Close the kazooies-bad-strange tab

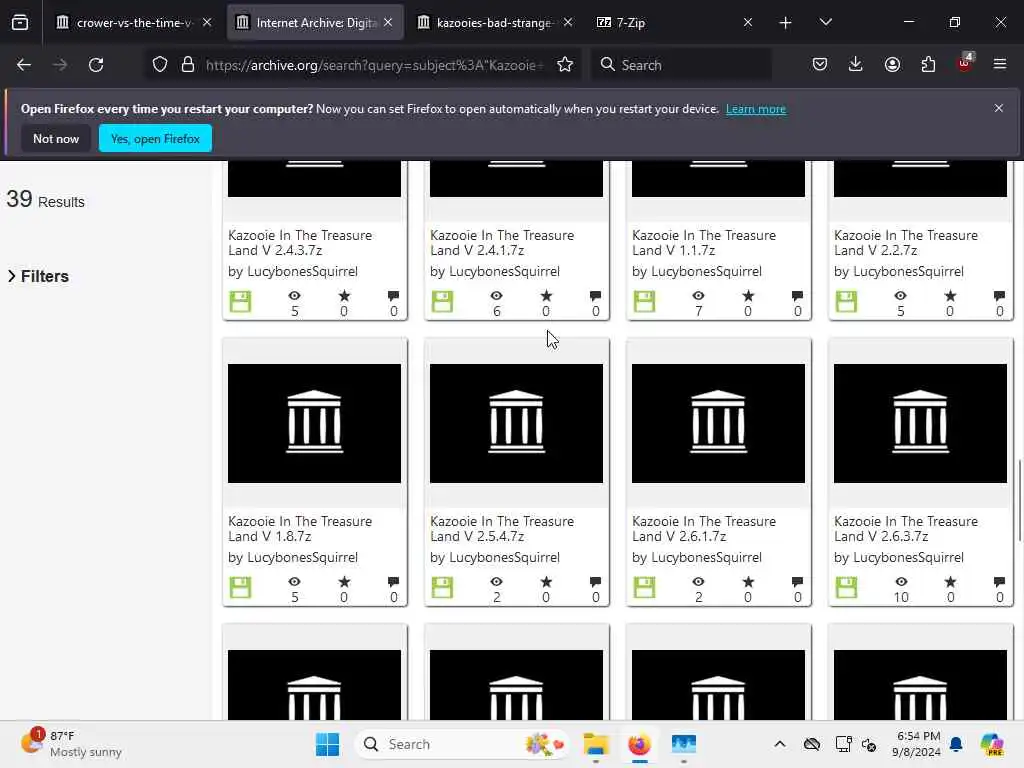tap(568, 22)
